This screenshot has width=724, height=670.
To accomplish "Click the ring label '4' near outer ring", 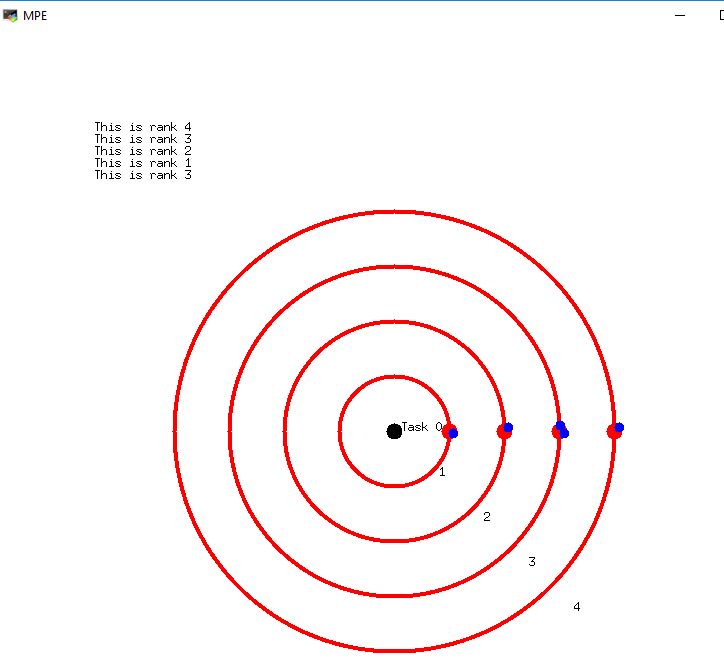I will click(x=577, y=607).
